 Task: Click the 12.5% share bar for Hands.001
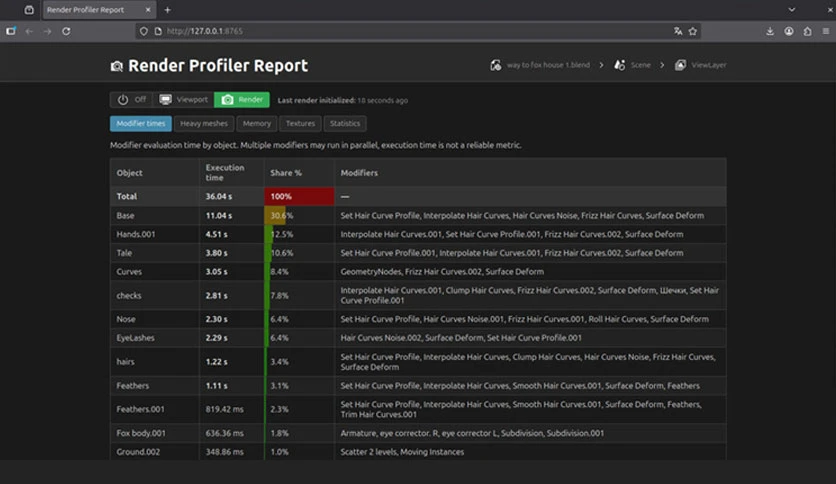pos(269,234)
